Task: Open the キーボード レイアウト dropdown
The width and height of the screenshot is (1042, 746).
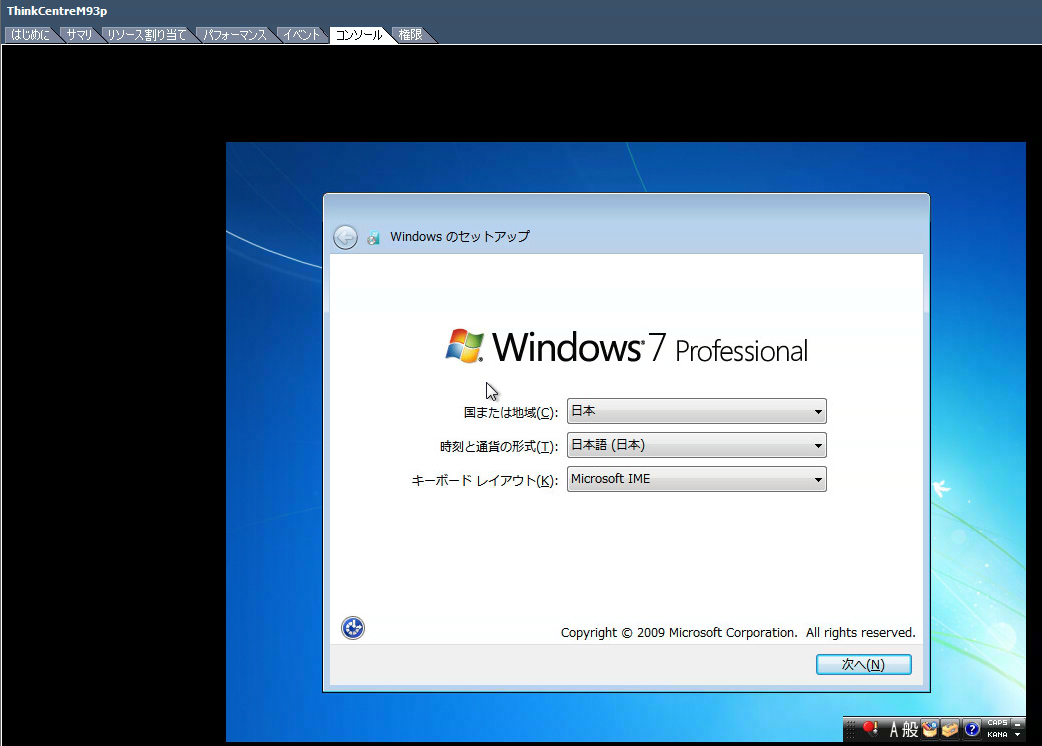Action: coord(696,479)
